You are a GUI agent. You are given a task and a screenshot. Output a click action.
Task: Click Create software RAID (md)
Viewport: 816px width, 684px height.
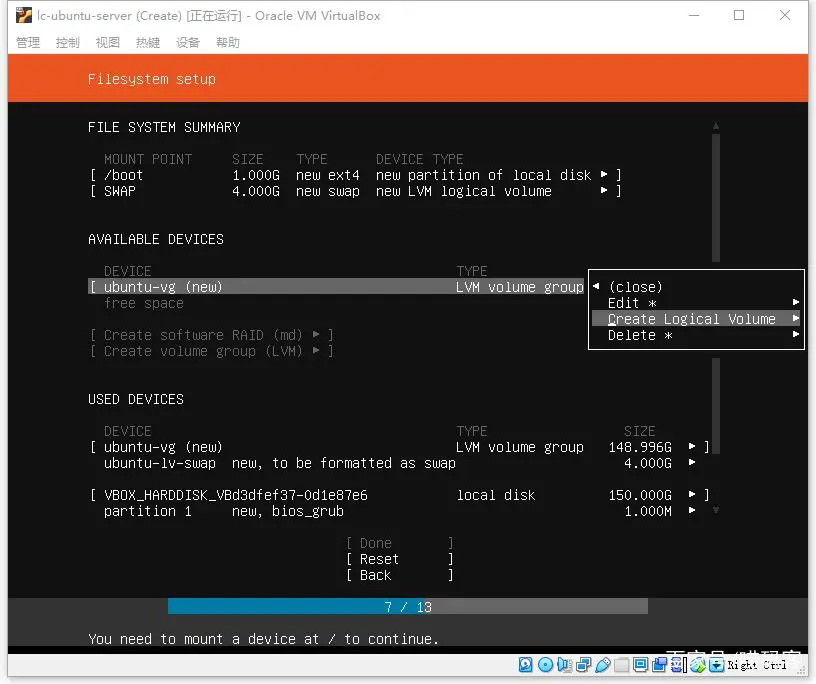[212, 335]
